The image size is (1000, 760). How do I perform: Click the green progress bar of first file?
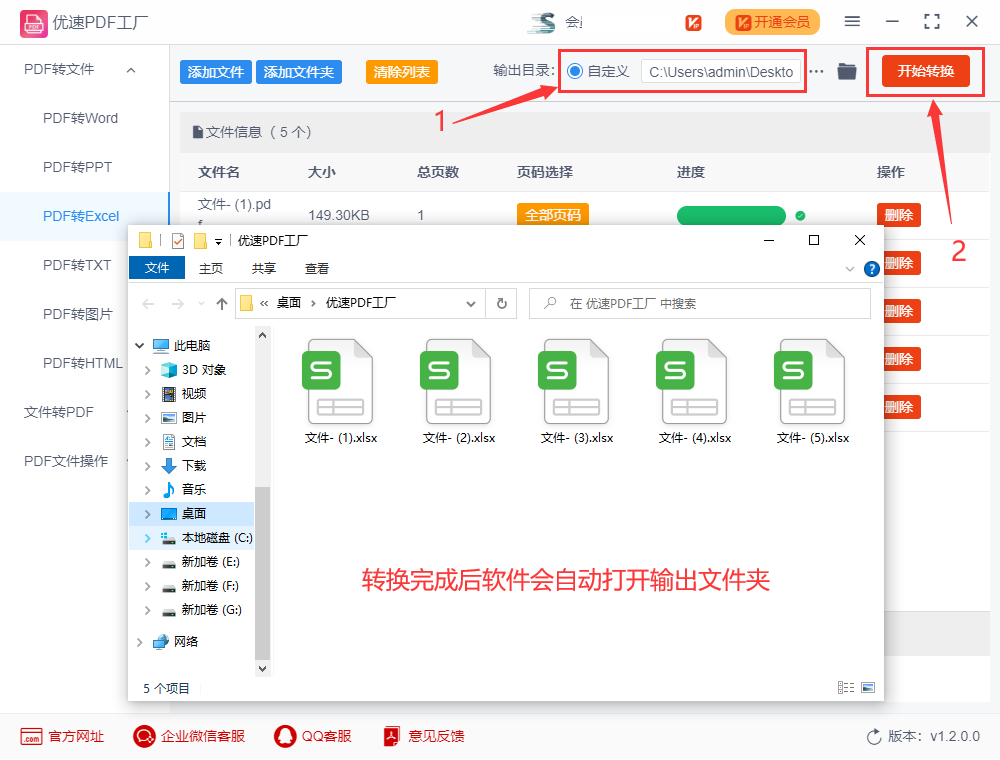point(731,215)
